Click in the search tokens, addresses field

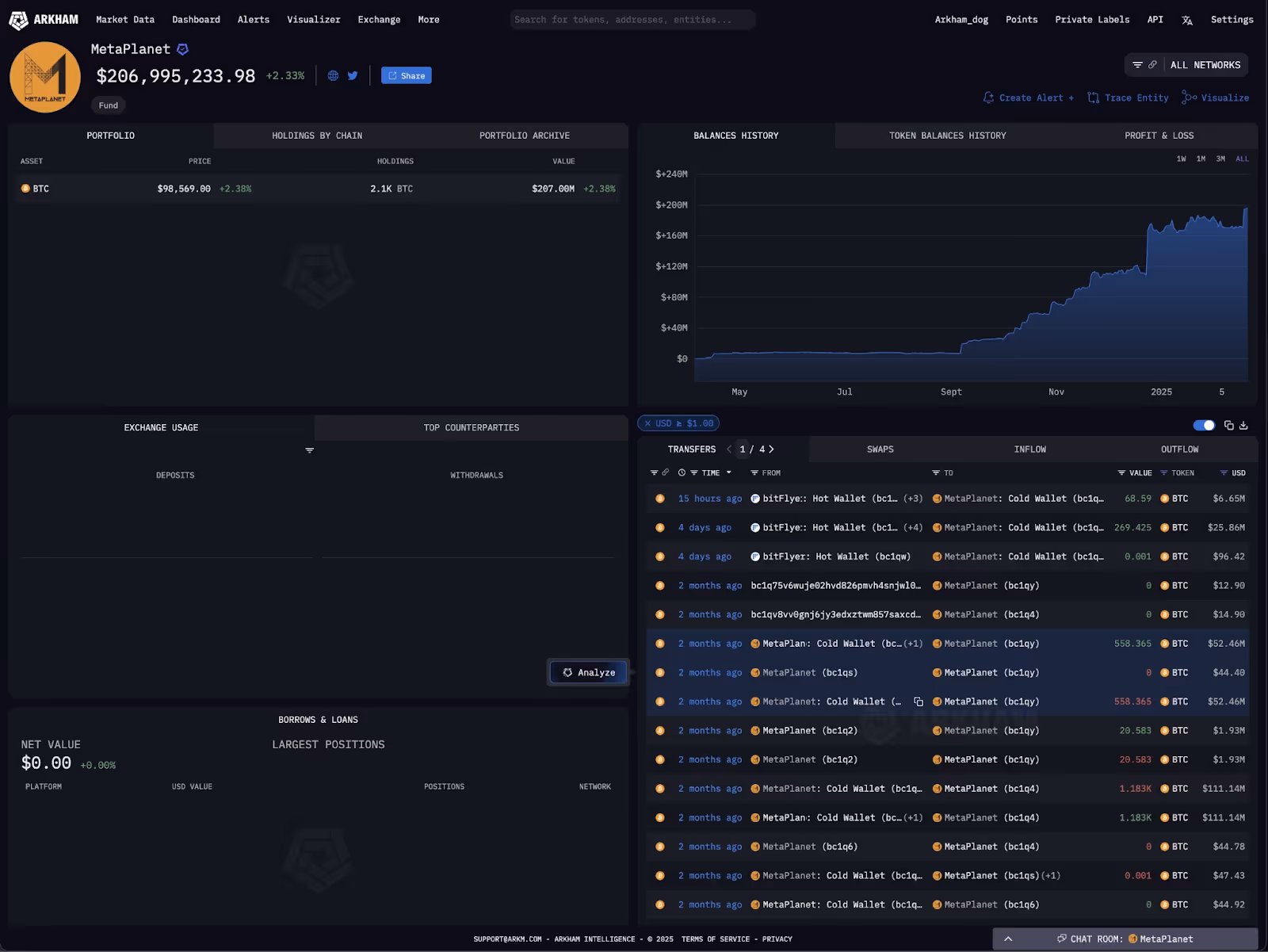pos(632,20)
